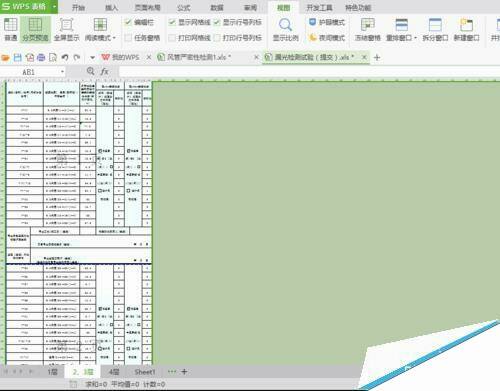Viewport: 500px width, 391px height.
Task: Switch to Normal (普通) view
Action: point(10,29)
